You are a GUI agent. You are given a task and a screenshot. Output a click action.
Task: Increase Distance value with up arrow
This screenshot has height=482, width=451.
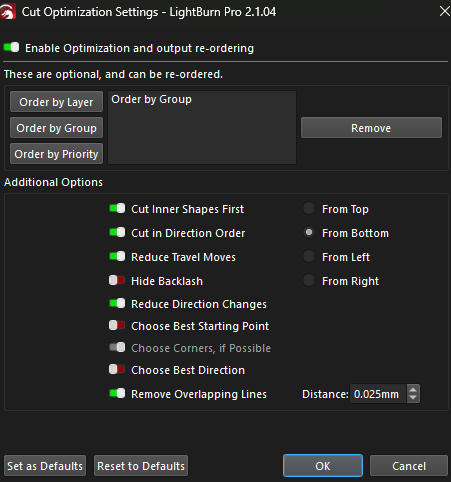[413, 390]
